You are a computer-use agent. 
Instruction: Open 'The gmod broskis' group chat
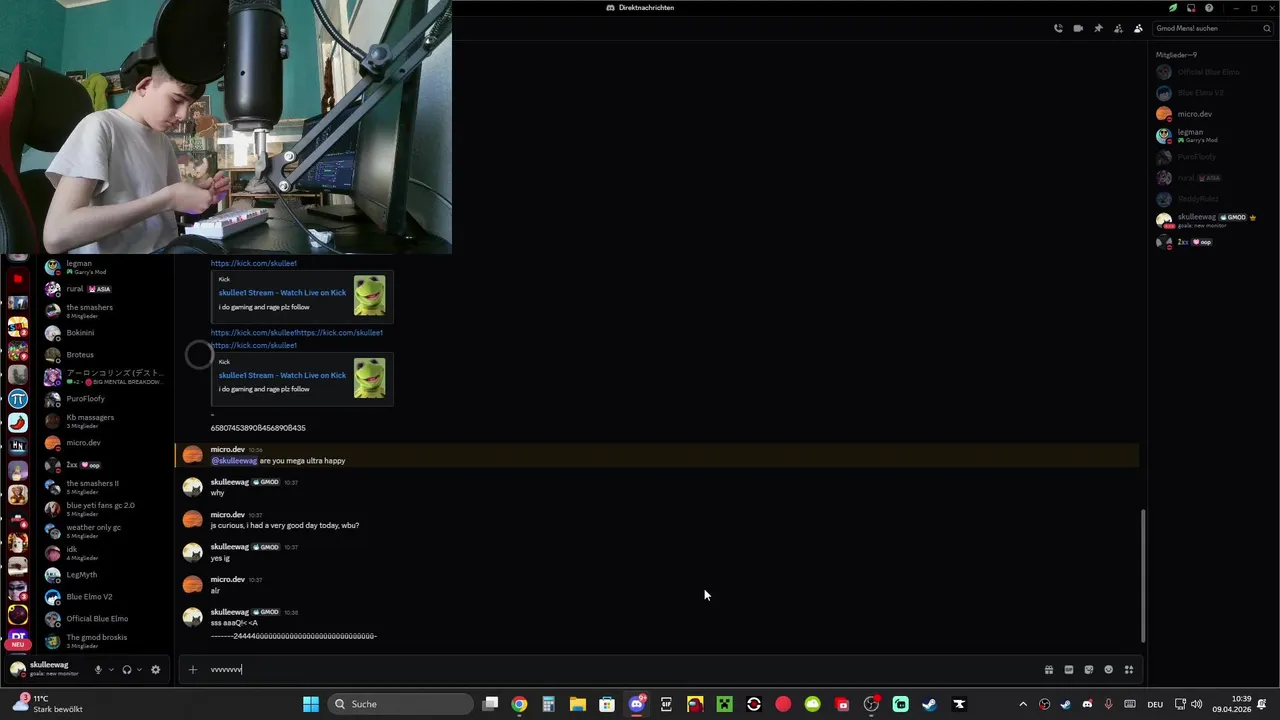[x=104, y=641]
